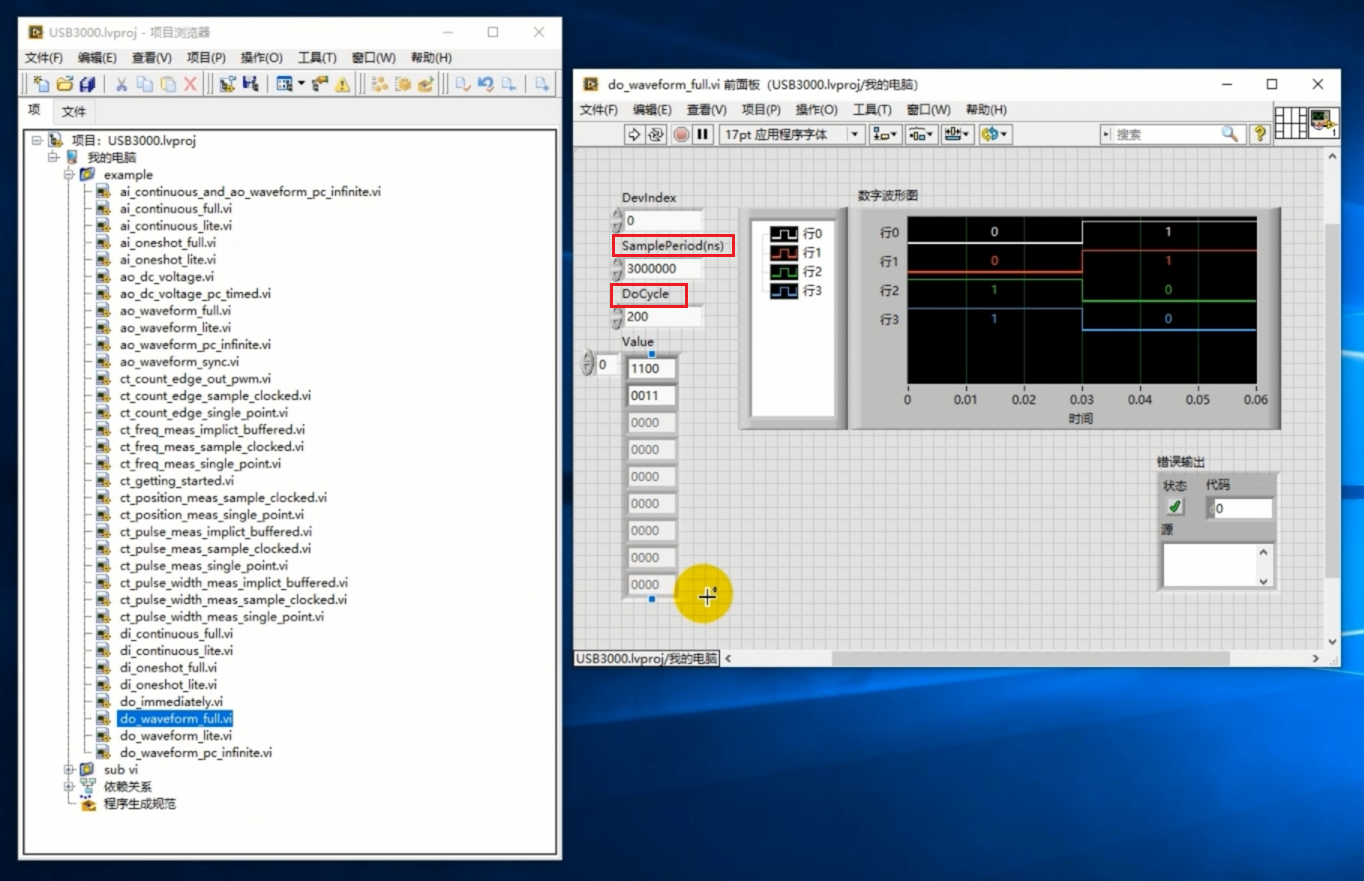1364x881 pixels.
Task: Select 程序生成规范 in the project tree
Action: [x=139, y=804]
